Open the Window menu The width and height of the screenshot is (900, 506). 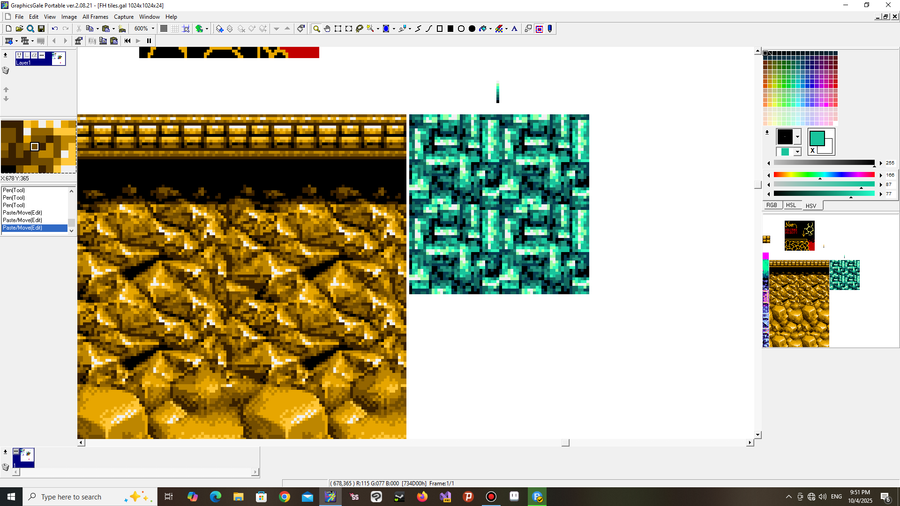(149, 17)
